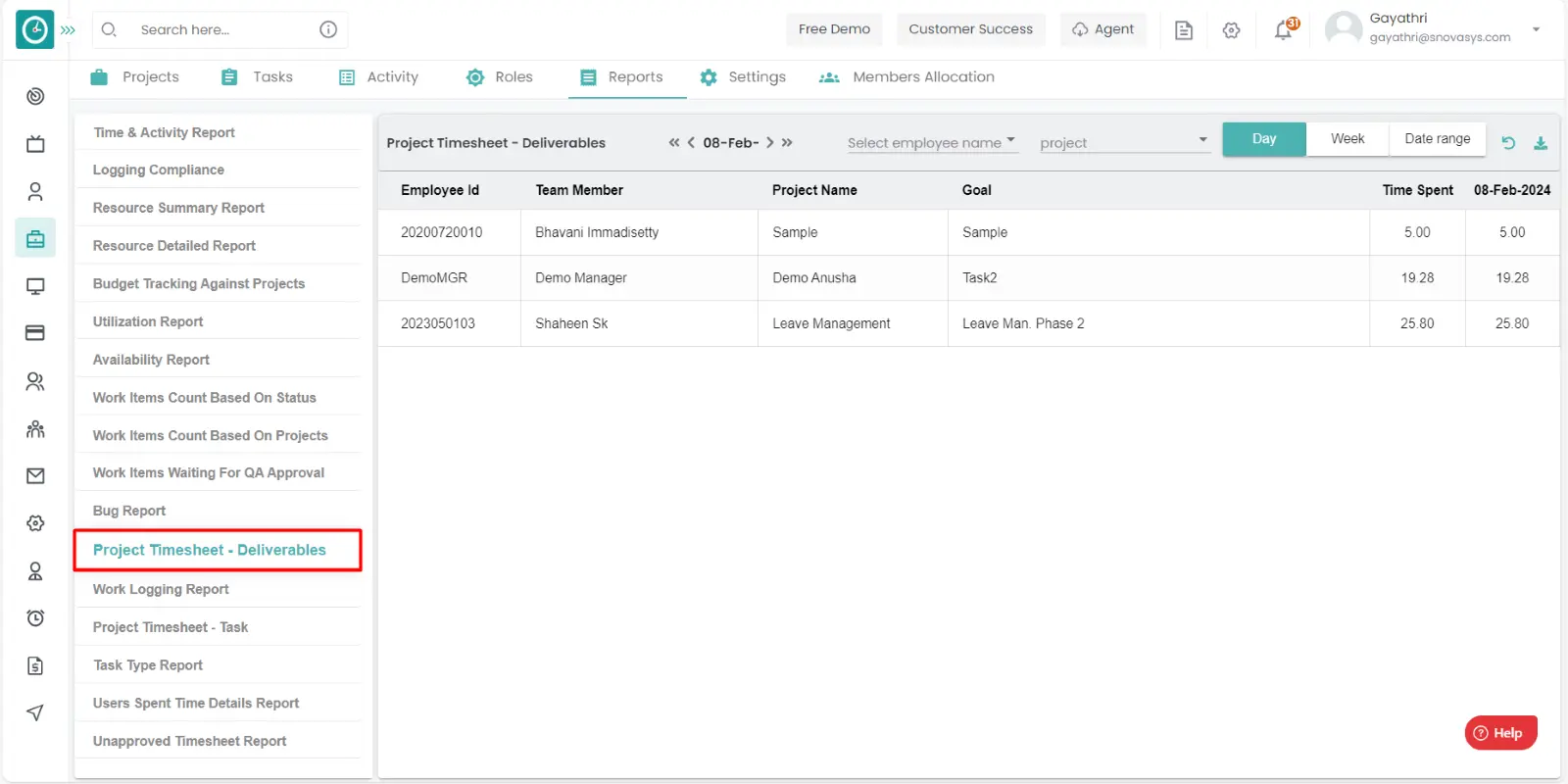The width and height of the screenshot is (1568, 784).
Task: Click the Free Demo button
Action: [x=834, y=29]
